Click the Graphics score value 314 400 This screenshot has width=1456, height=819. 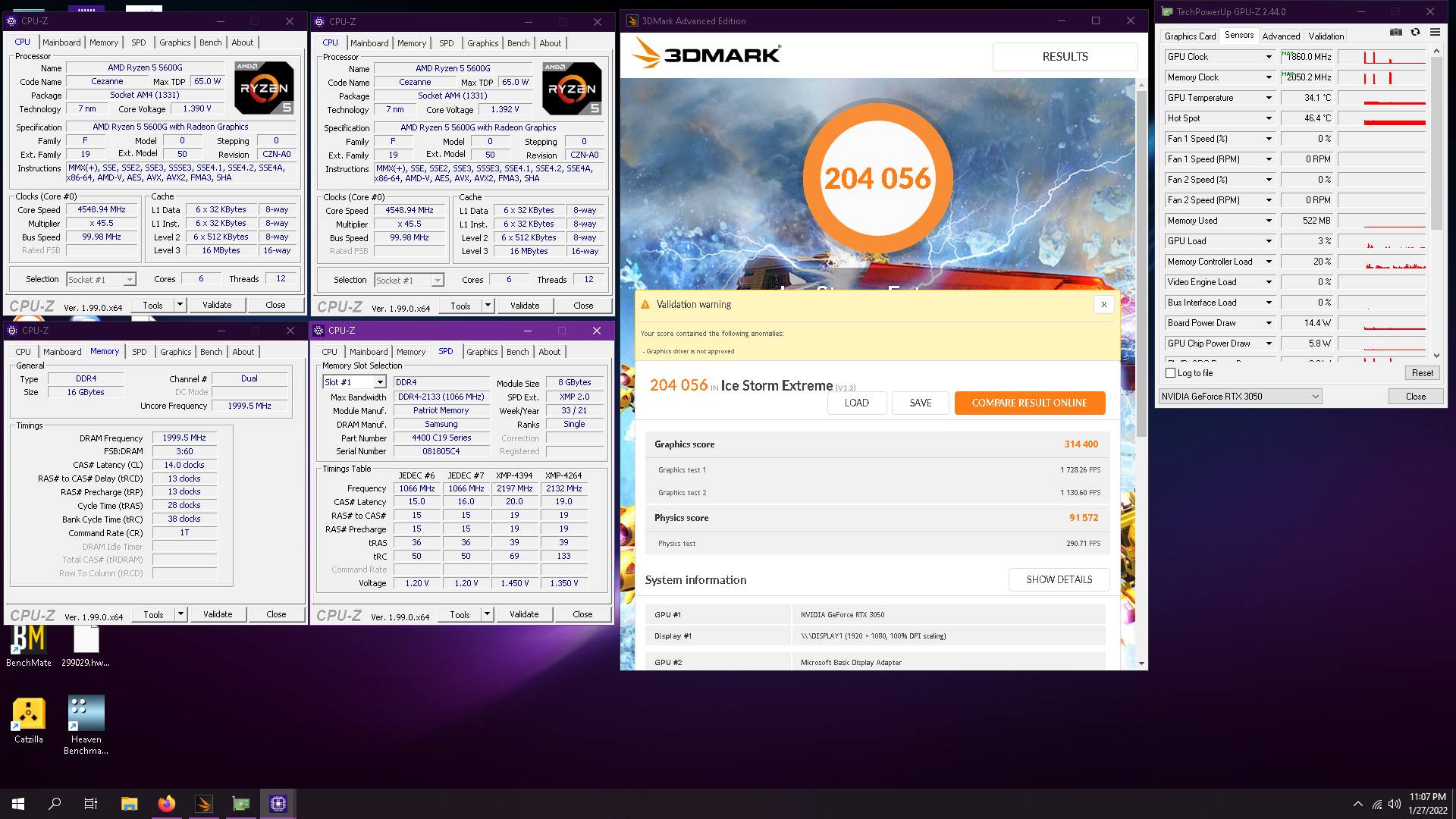pos(1081,444)
